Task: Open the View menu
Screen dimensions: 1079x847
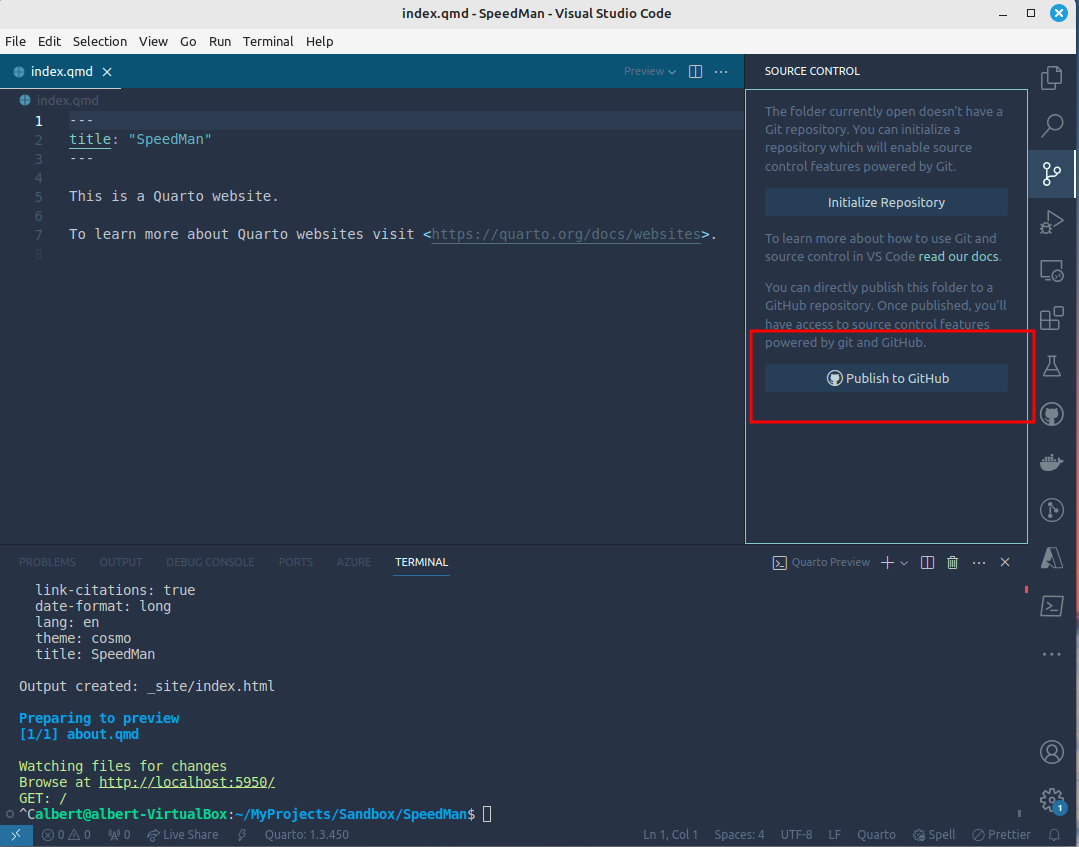Action: point(153,41)
